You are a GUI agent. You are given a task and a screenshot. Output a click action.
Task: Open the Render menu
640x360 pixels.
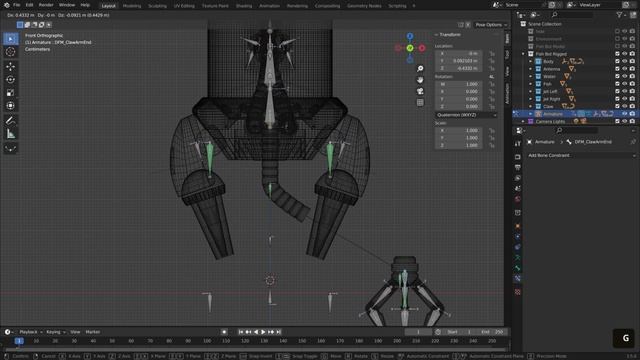[x=46, y=5]
